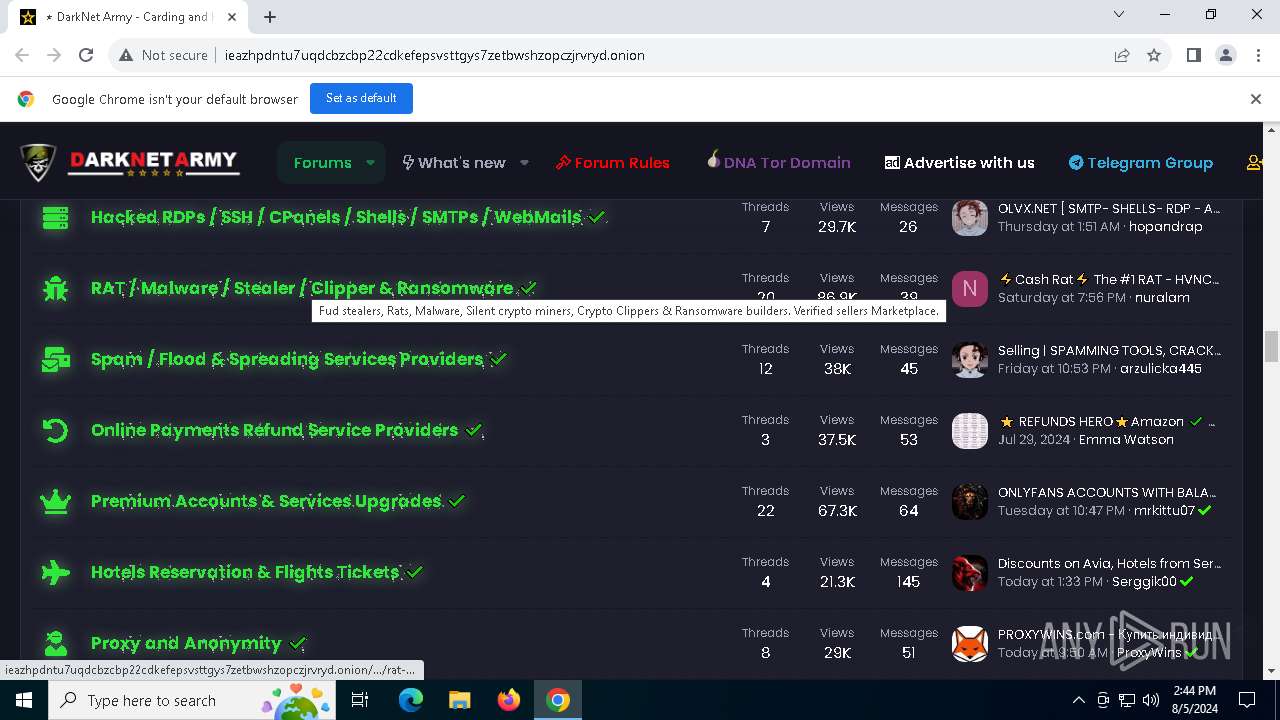Open the What's new nav item
The image size is (1280, 720).
click(454, 162)
